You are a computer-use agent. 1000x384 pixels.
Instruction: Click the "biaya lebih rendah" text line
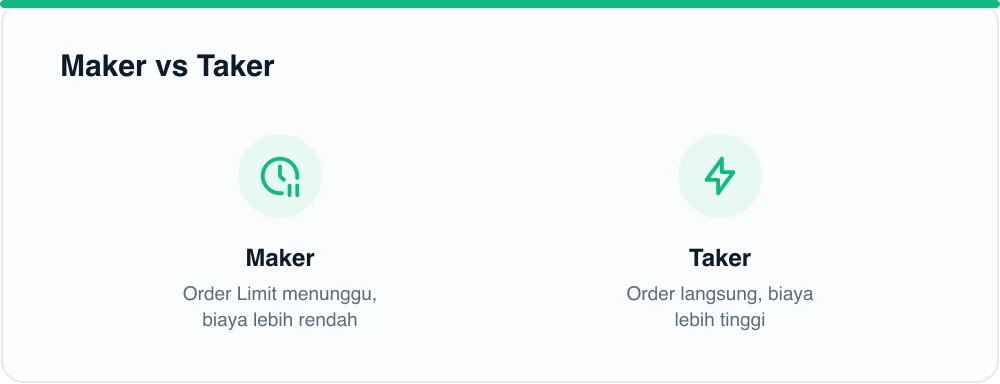pos(280,320)
